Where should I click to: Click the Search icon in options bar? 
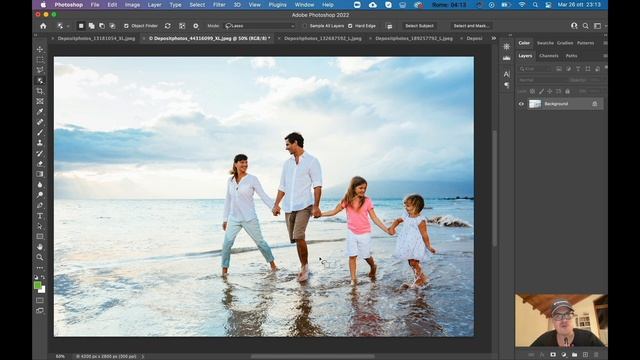585,26
